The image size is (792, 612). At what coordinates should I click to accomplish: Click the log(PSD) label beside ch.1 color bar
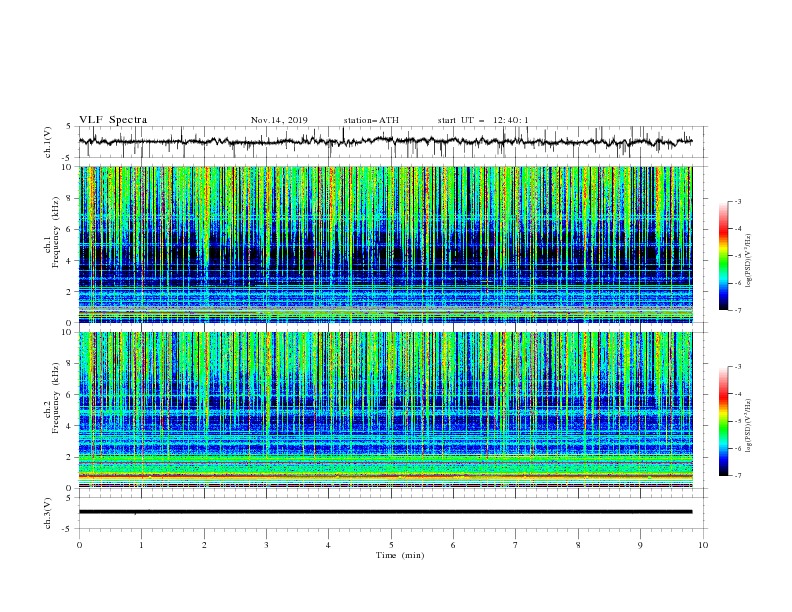(748, 261)
